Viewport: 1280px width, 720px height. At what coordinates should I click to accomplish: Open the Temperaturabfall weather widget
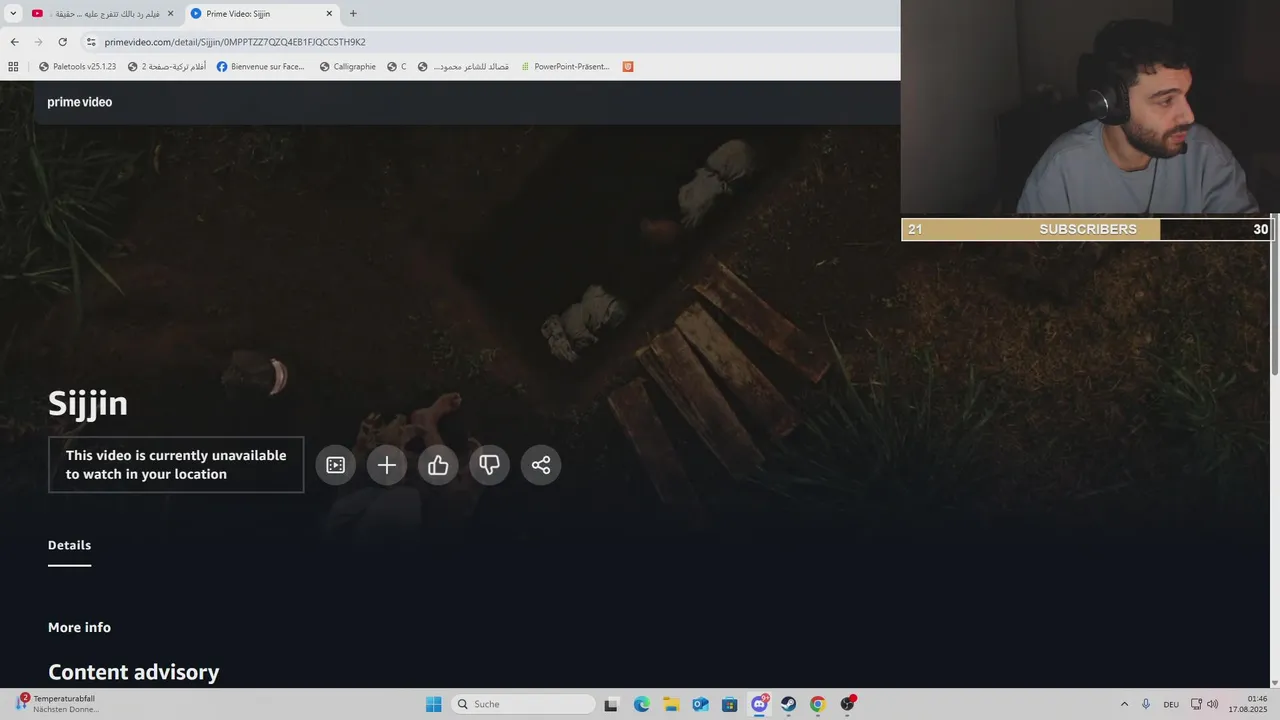[57, 704]
